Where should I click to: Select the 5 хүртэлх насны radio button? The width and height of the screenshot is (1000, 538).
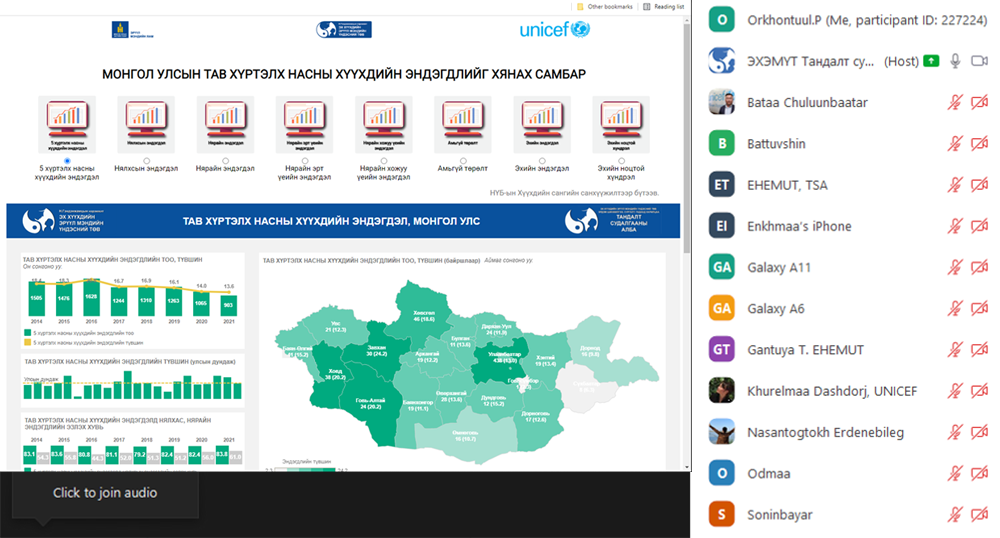click(x=67, y=160)
